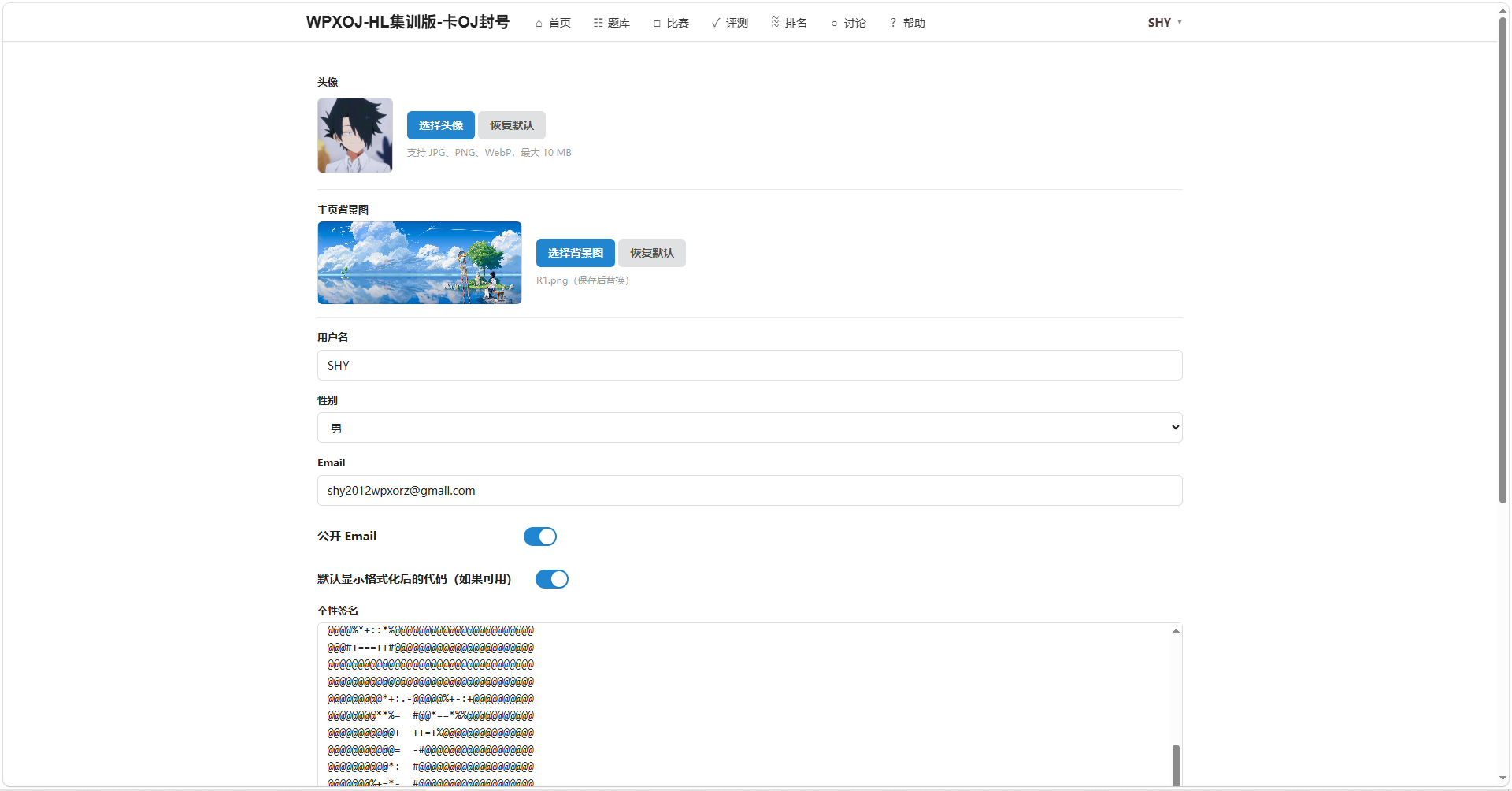
Task: Go to the 题库 menu item
Action: pos(612,23)
